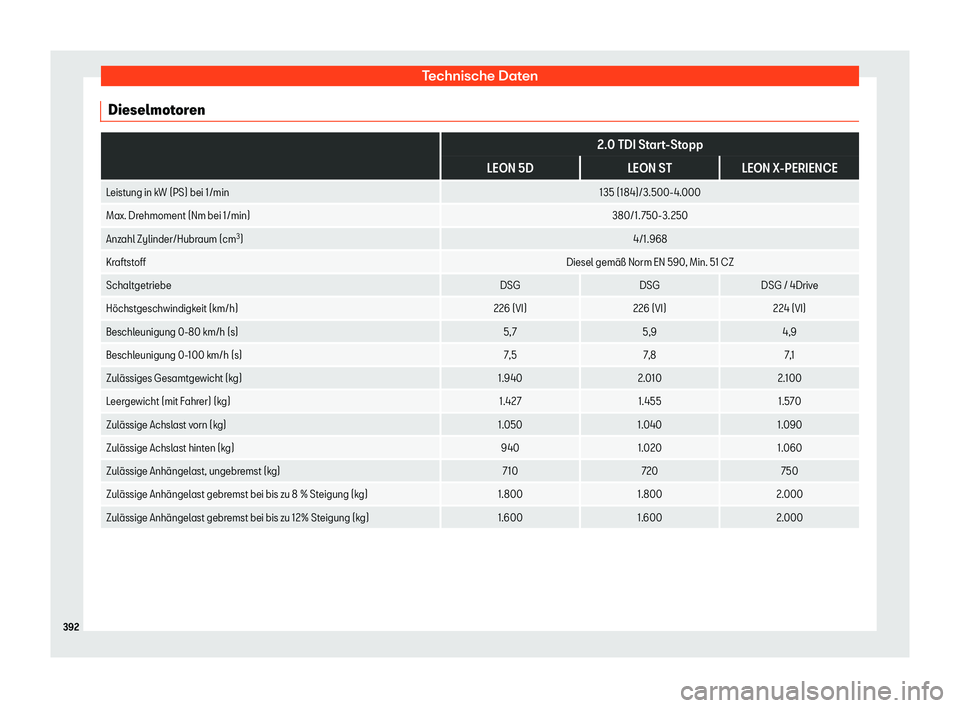Click the 'DSG' cell under LEON 5D
The image size is (960, 708).
click(x=510, y=285)
